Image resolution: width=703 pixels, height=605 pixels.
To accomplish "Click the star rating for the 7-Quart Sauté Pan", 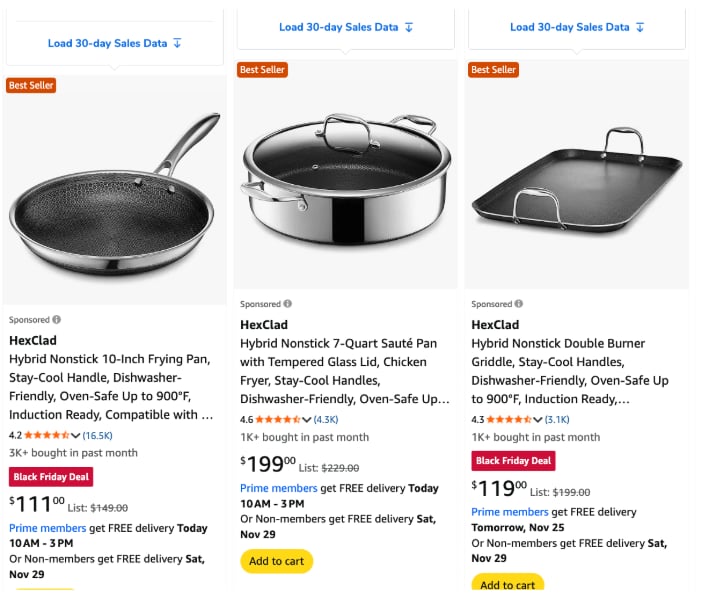I will point(279,419).
